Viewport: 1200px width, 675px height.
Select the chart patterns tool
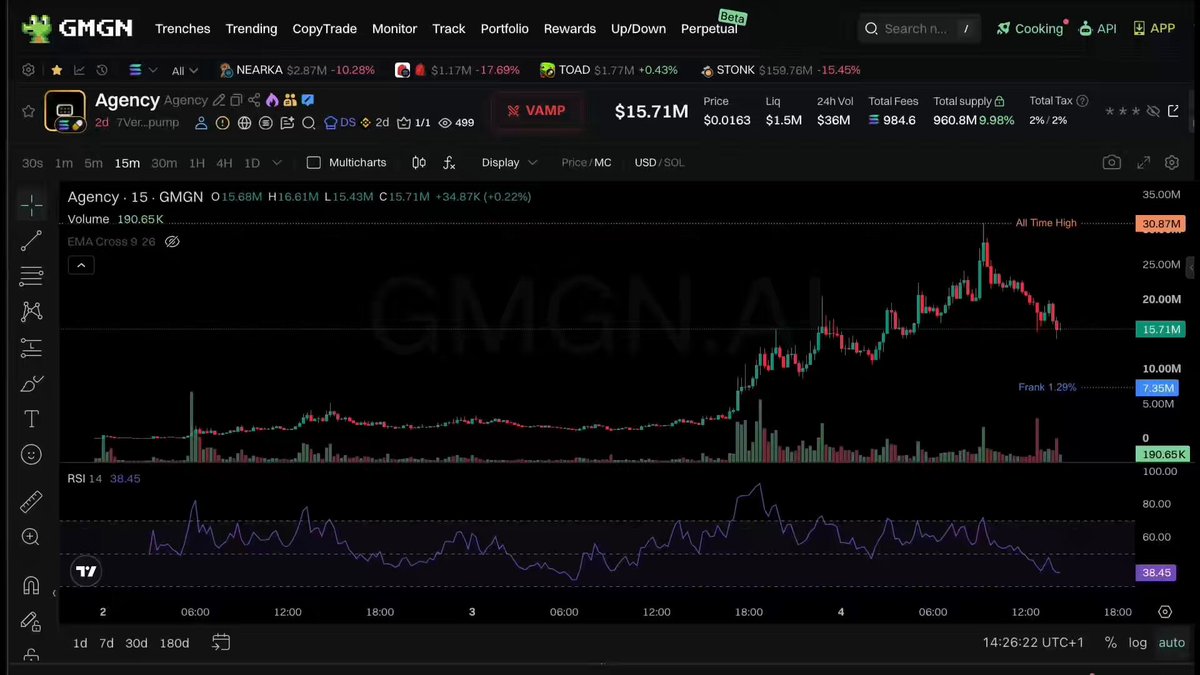pos(31,312)
